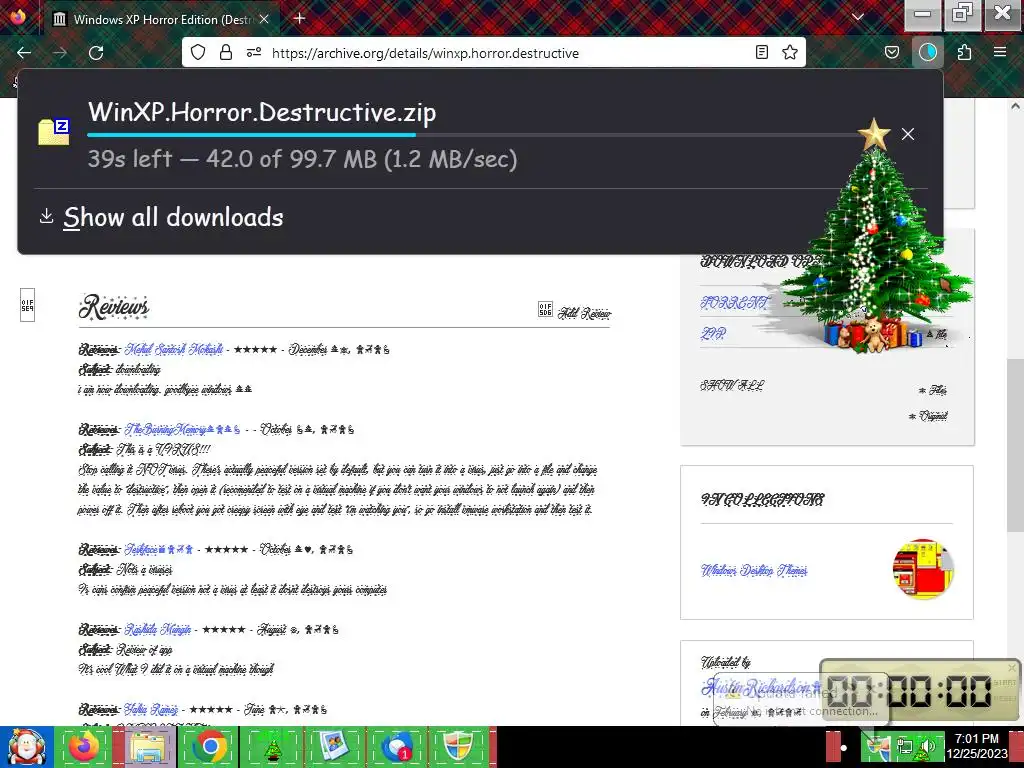Screen dimensions: 1024x768
Task: Click the download progress bar
Action: point(480,135)
